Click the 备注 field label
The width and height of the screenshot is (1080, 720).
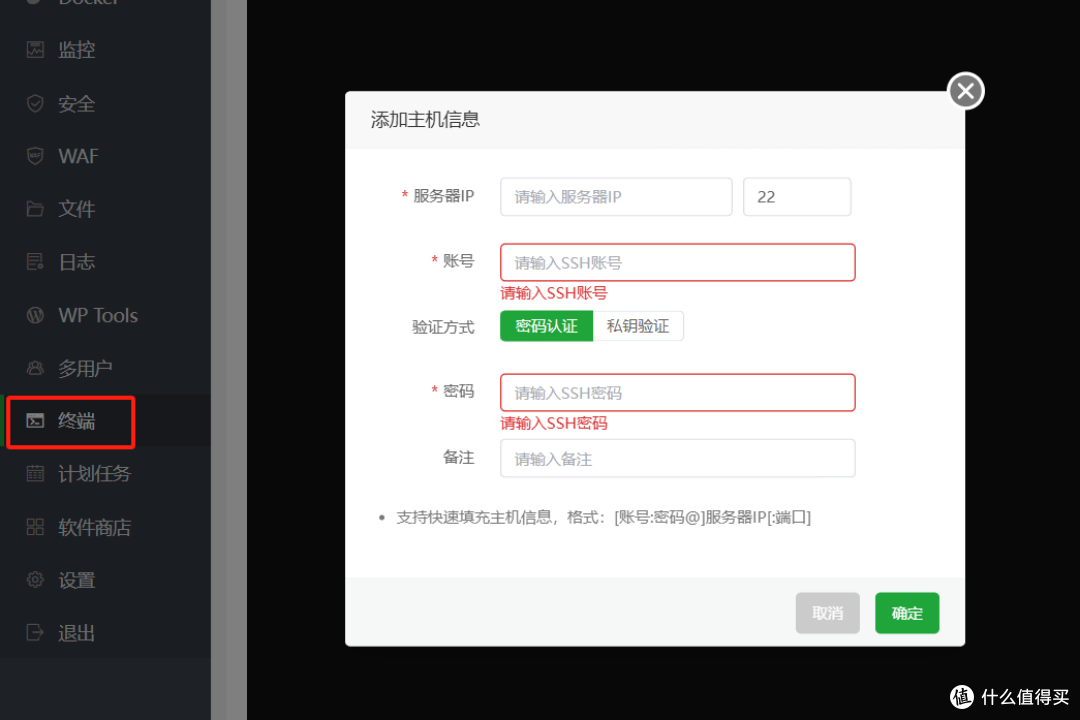tap(459, 457)
